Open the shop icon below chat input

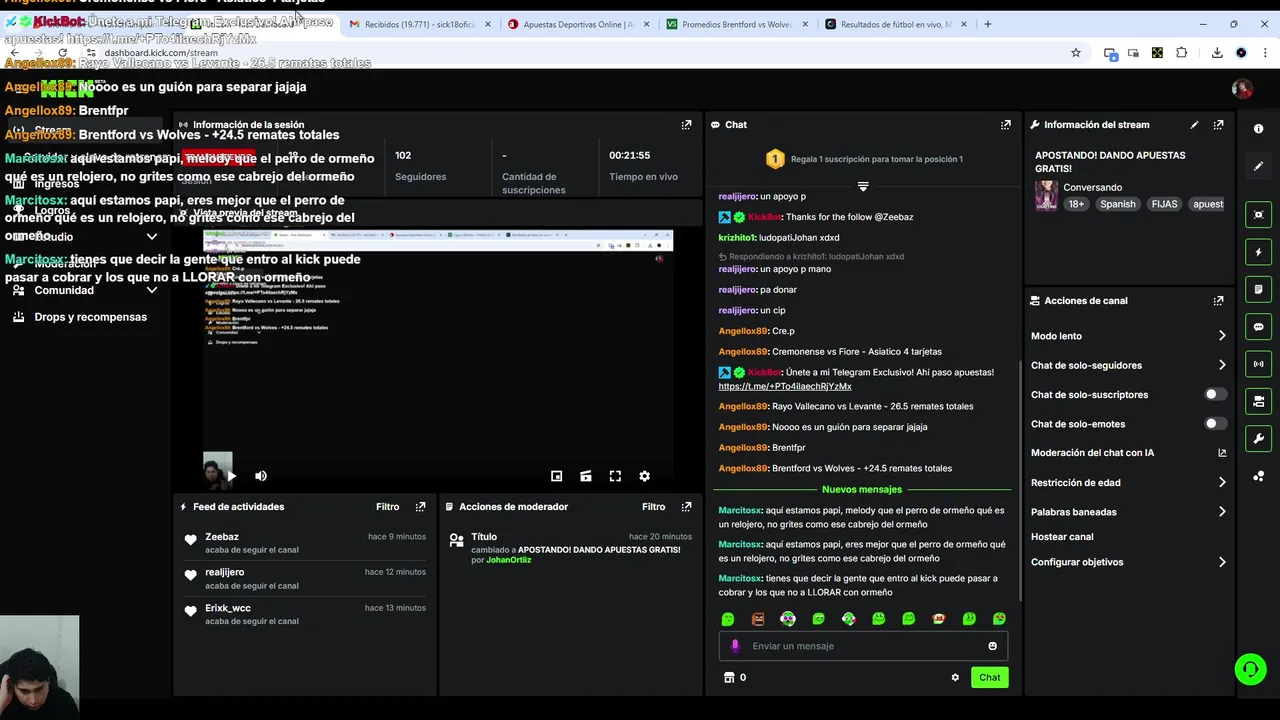(729, 678)
